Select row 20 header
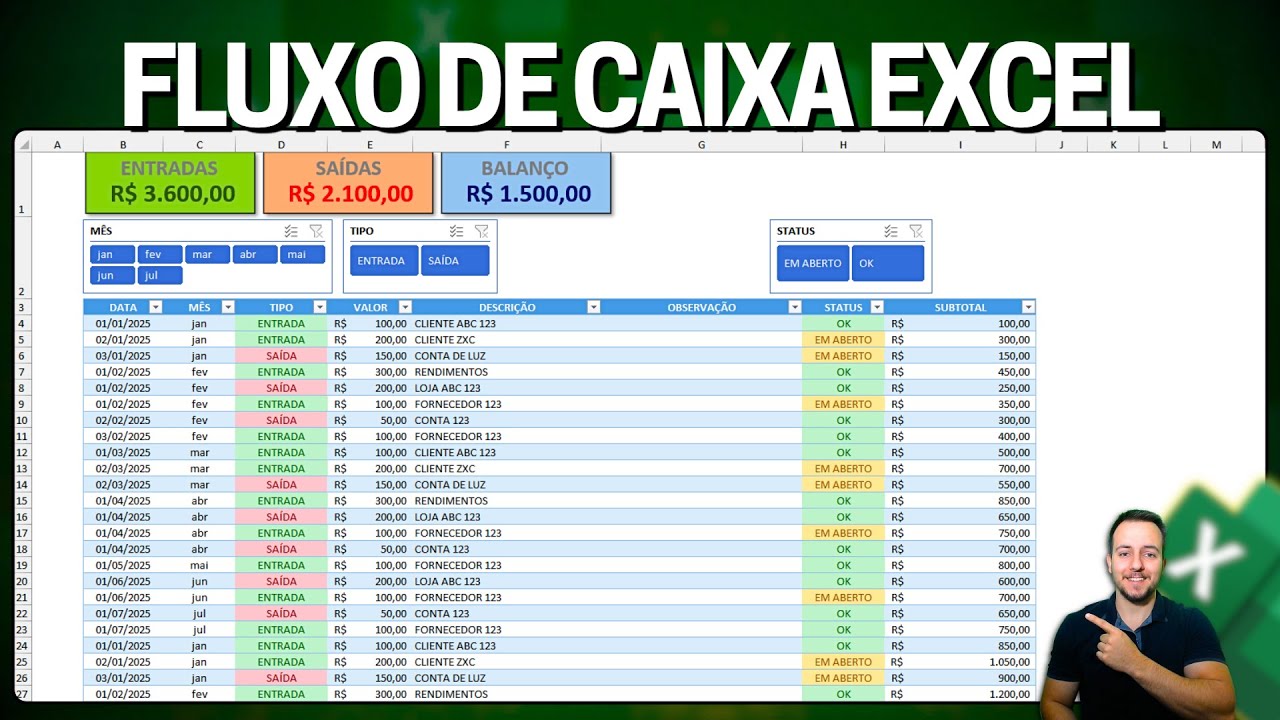This screenshot has height=720, width=1280. coord(22,581)
